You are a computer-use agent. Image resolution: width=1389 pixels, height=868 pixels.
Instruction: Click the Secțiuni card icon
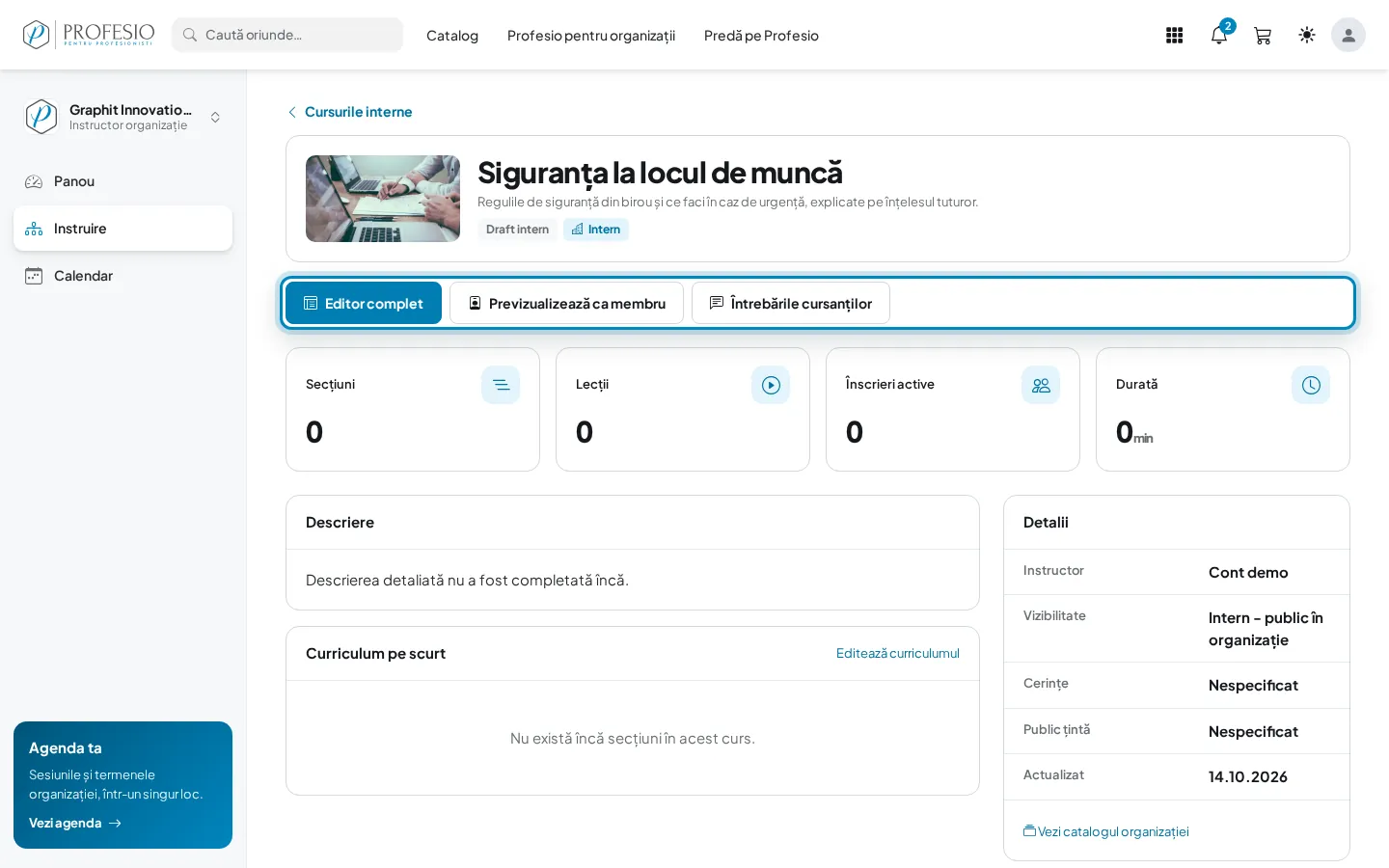coord(501,385)
